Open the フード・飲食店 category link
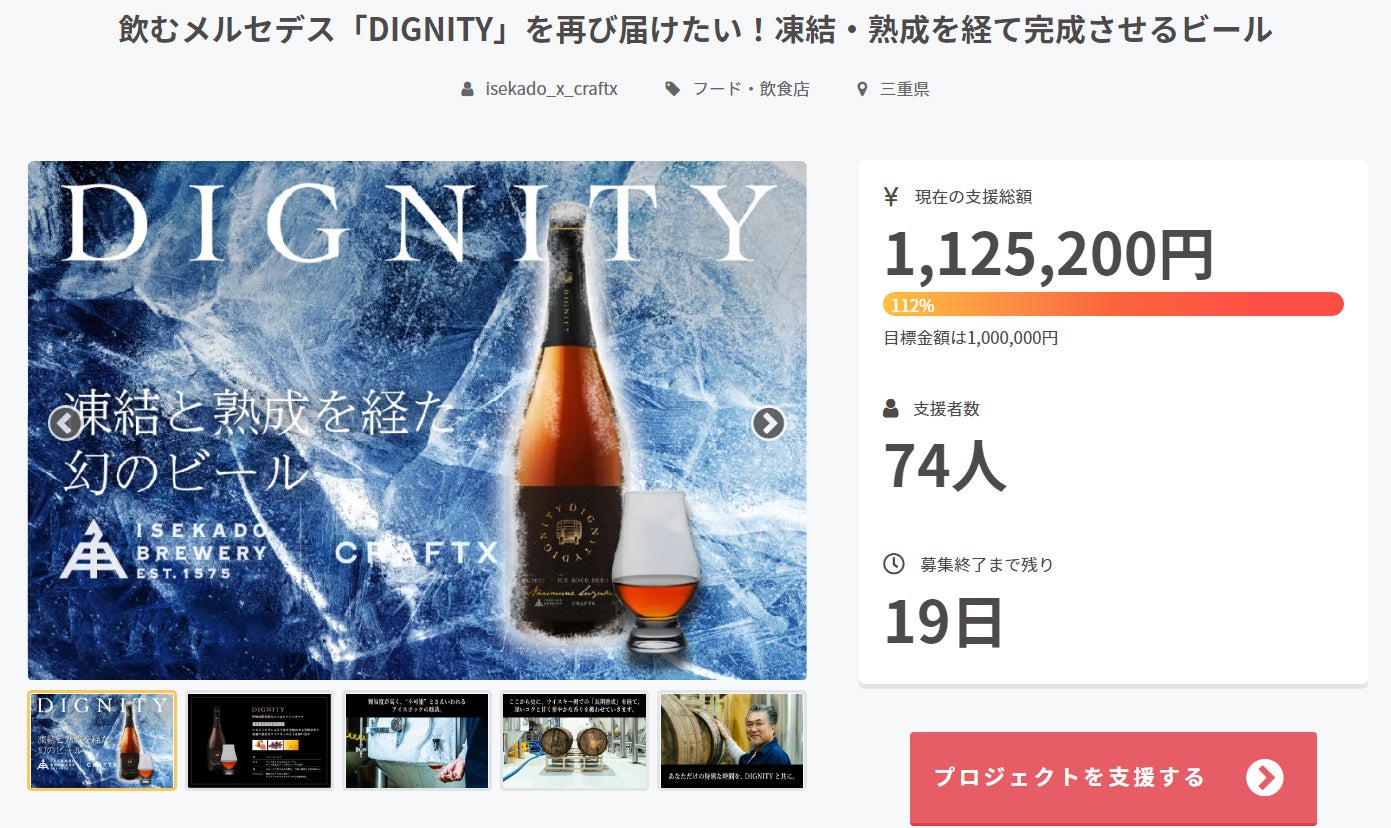1391x828 pixels. pyautogui.click(x=751, y=89)
